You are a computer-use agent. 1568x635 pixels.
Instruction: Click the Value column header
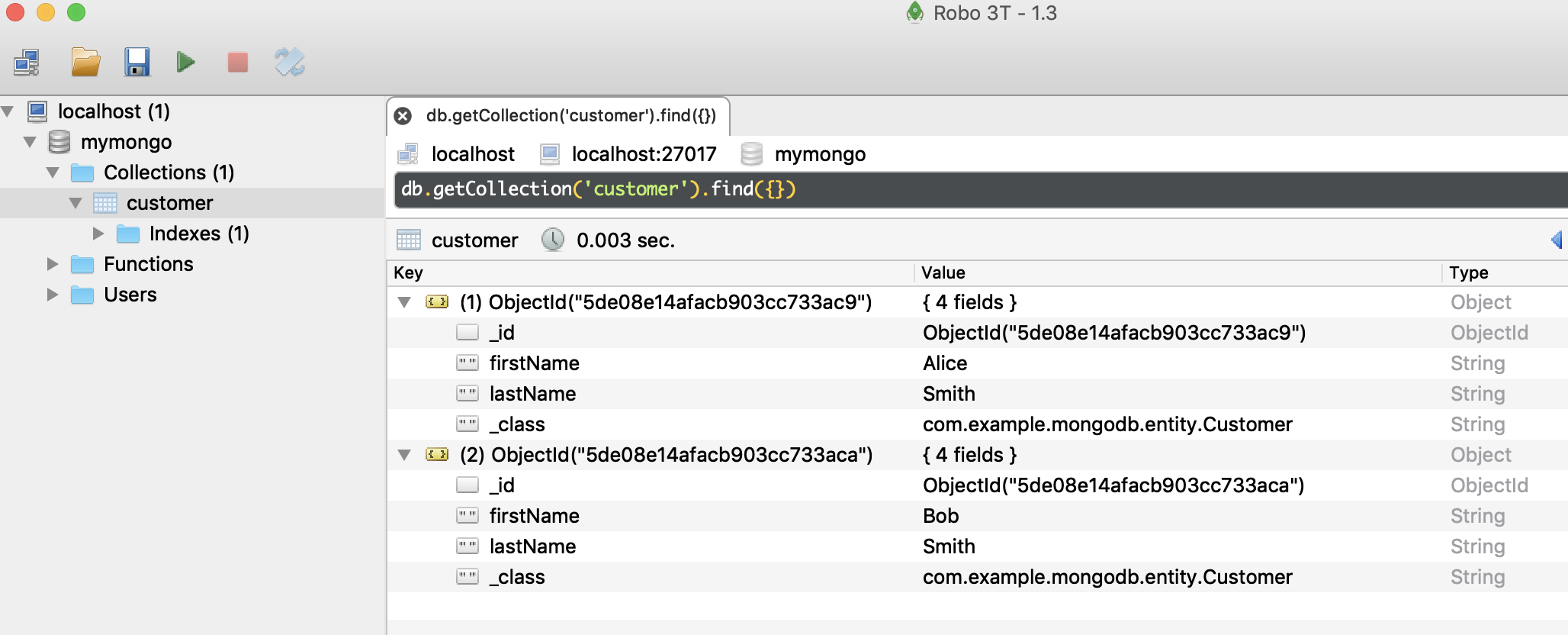[943, 272]
